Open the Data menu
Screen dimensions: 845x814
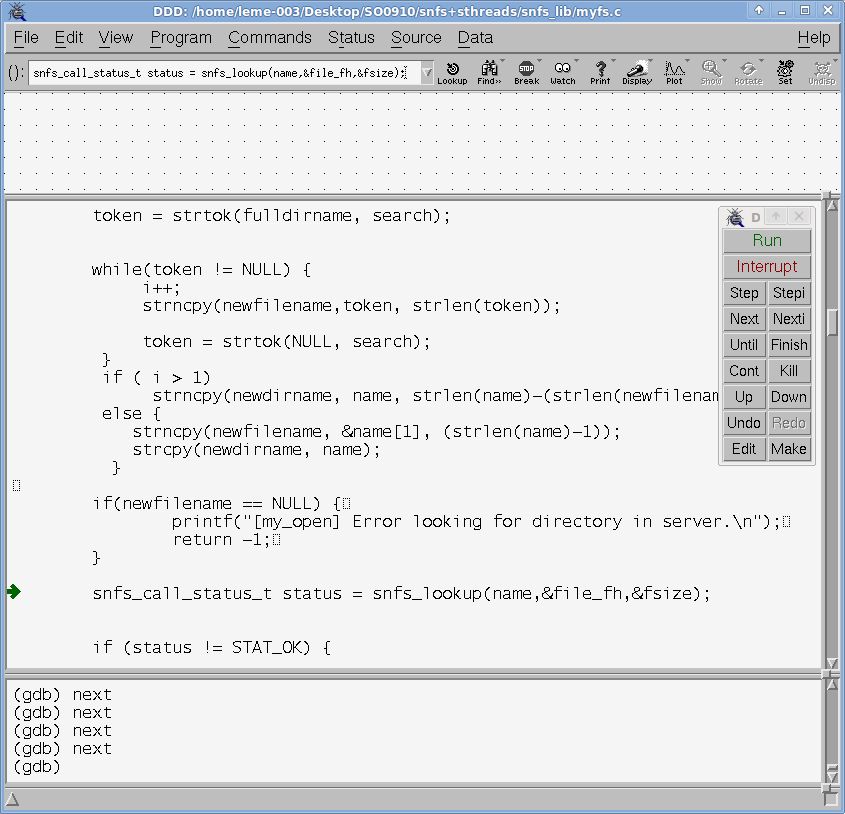(x=475, y=38)
